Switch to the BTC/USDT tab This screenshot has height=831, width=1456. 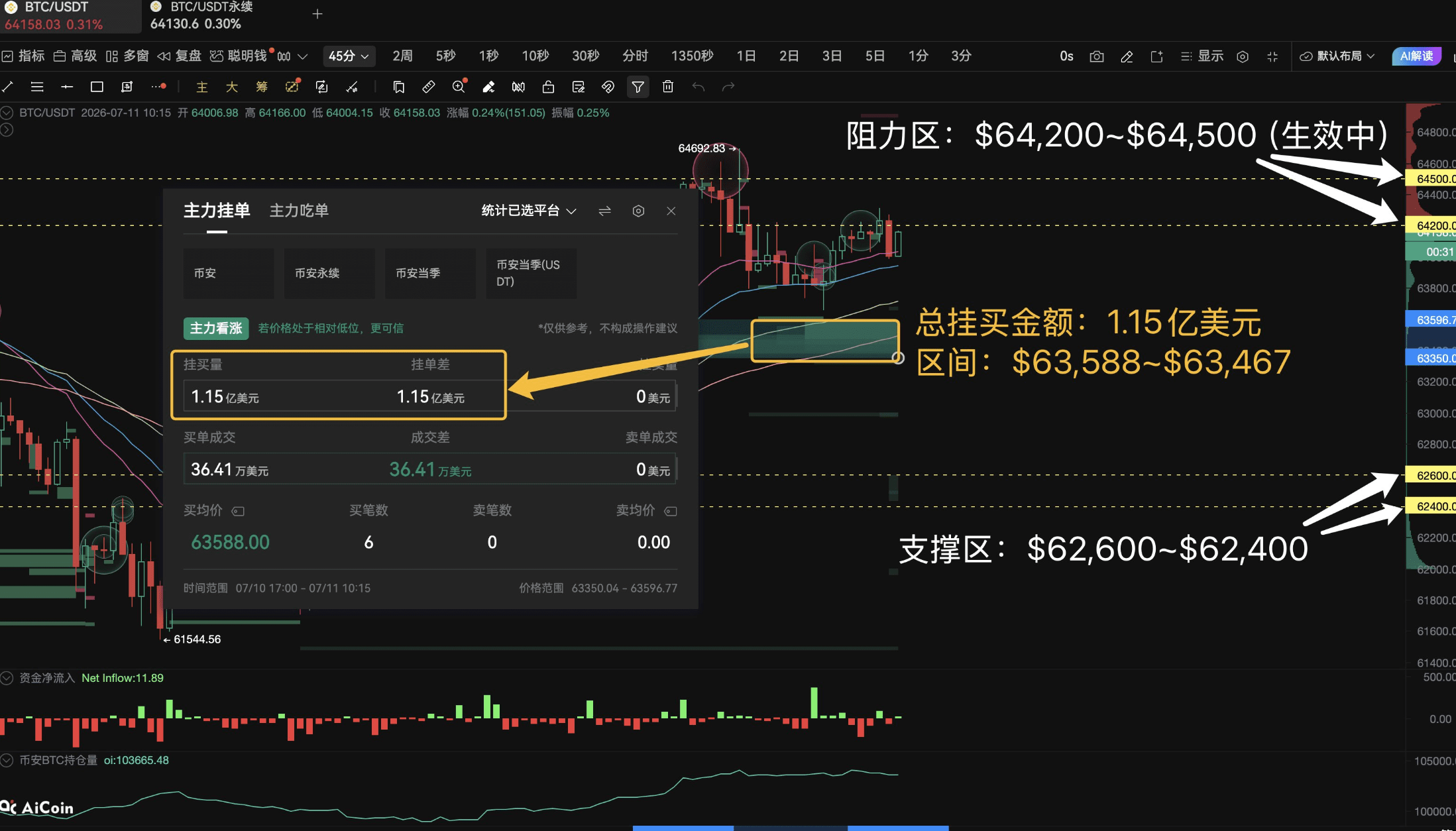coord(70,16)
